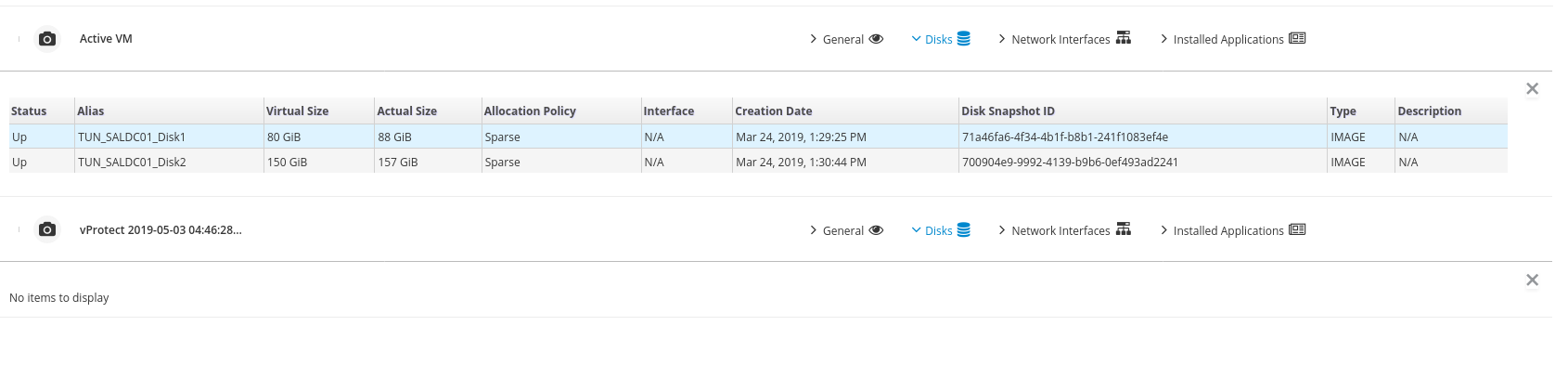Click the camera icon beside vProtect snapshot
The width and height of the screenshot is (1568, 378).
click(47, 229)
